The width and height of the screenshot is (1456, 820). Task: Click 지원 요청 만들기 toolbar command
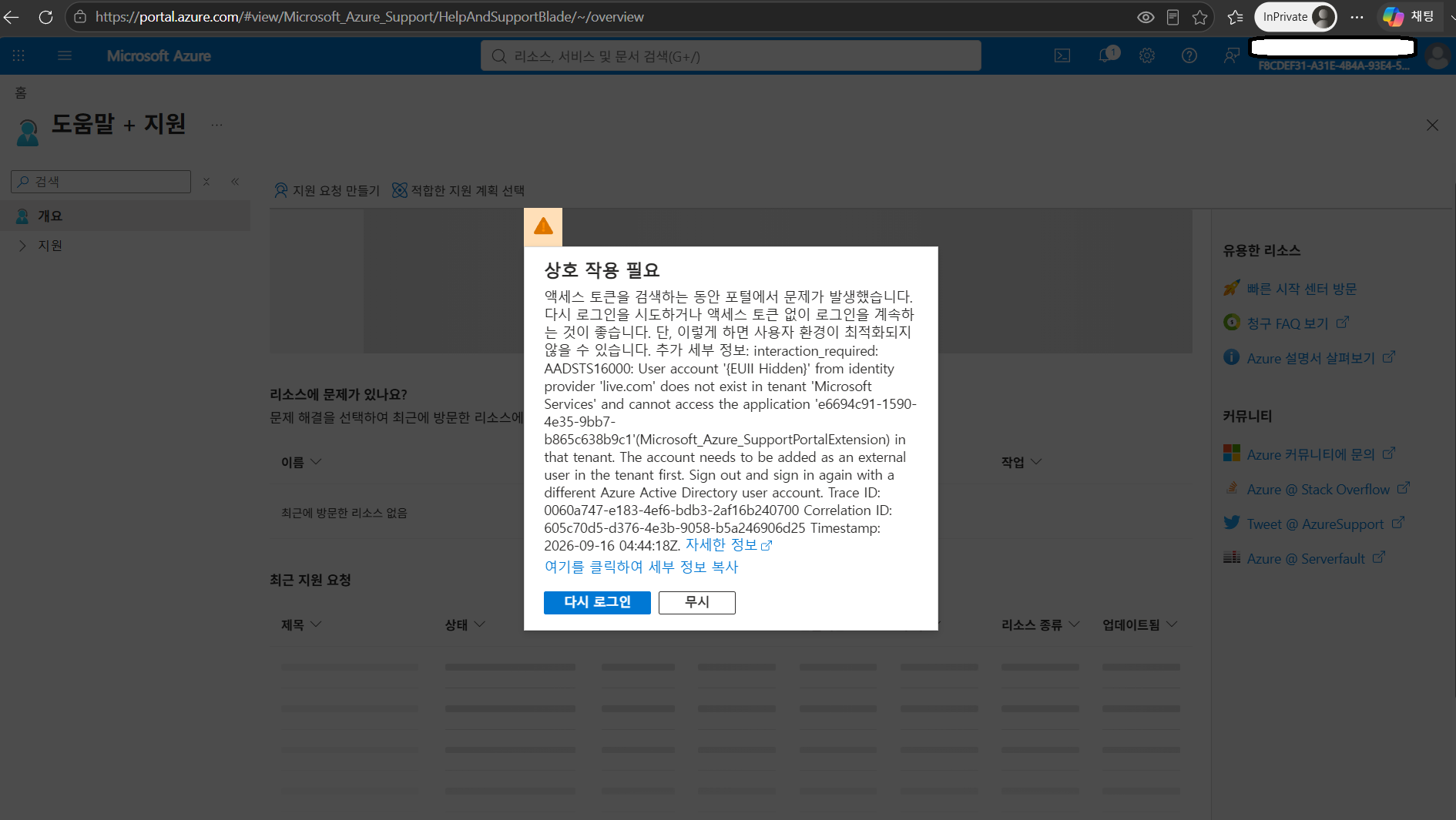pyautogui.click(x=327, y=190)
